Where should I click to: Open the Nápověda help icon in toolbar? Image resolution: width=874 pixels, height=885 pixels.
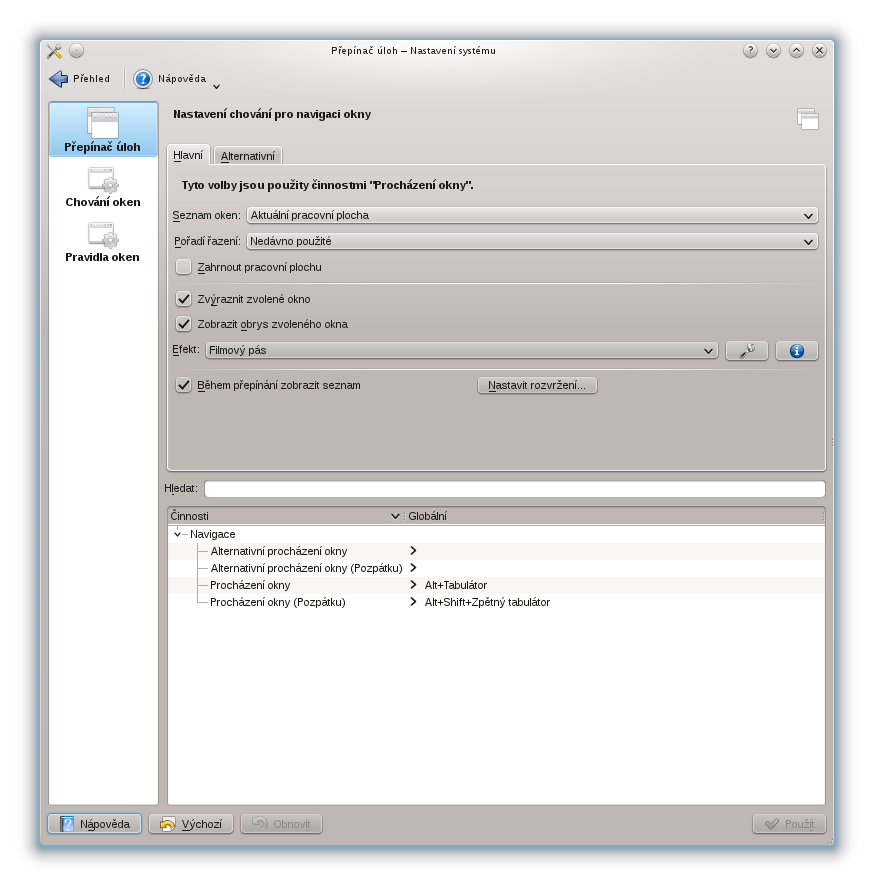click(x=143, y=79)
